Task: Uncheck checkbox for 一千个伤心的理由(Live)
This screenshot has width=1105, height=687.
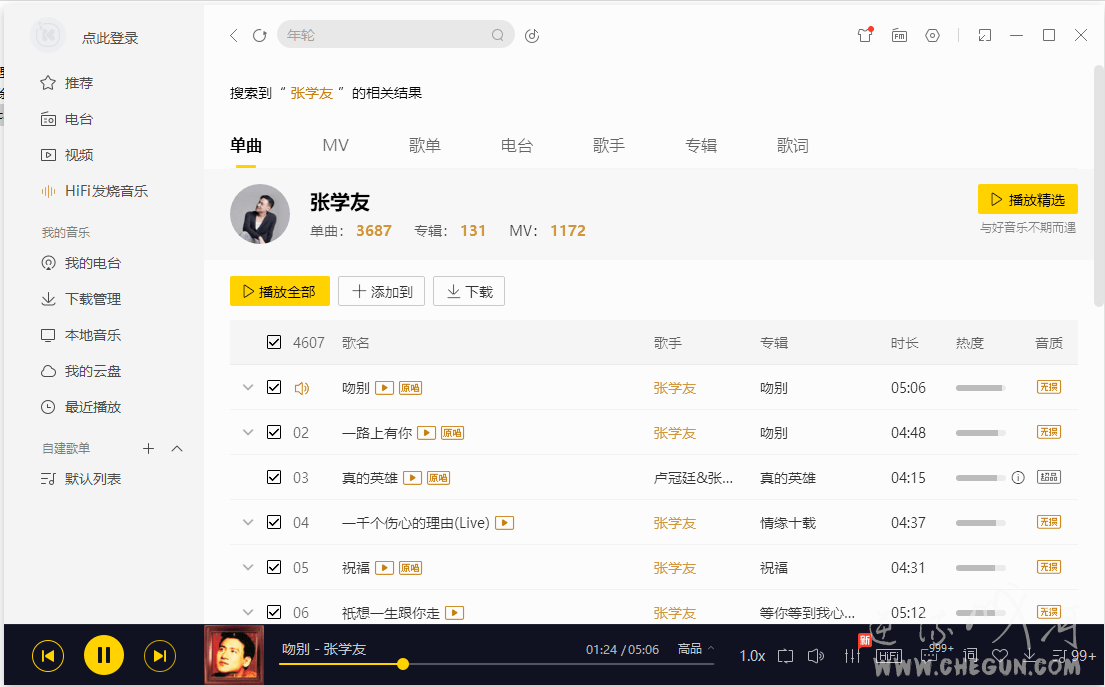Action: (274, 523)
